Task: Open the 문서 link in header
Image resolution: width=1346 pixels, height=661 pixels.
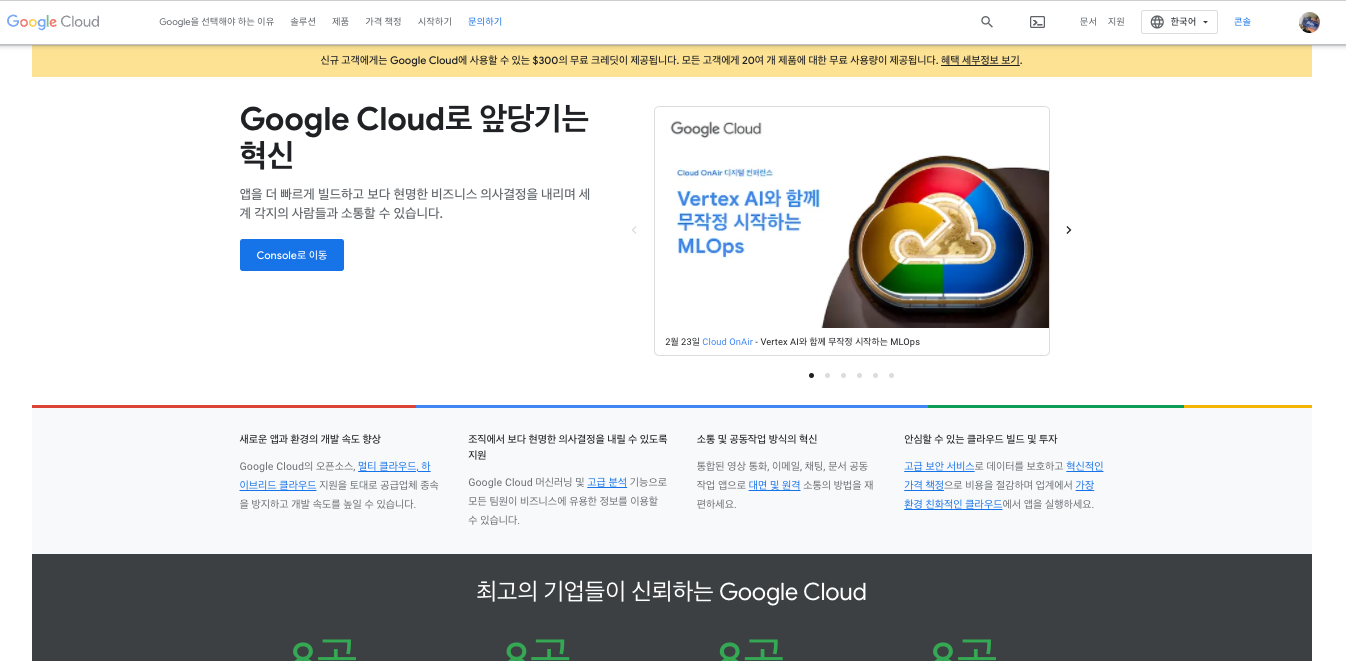Action: [x=1088, y=21]
